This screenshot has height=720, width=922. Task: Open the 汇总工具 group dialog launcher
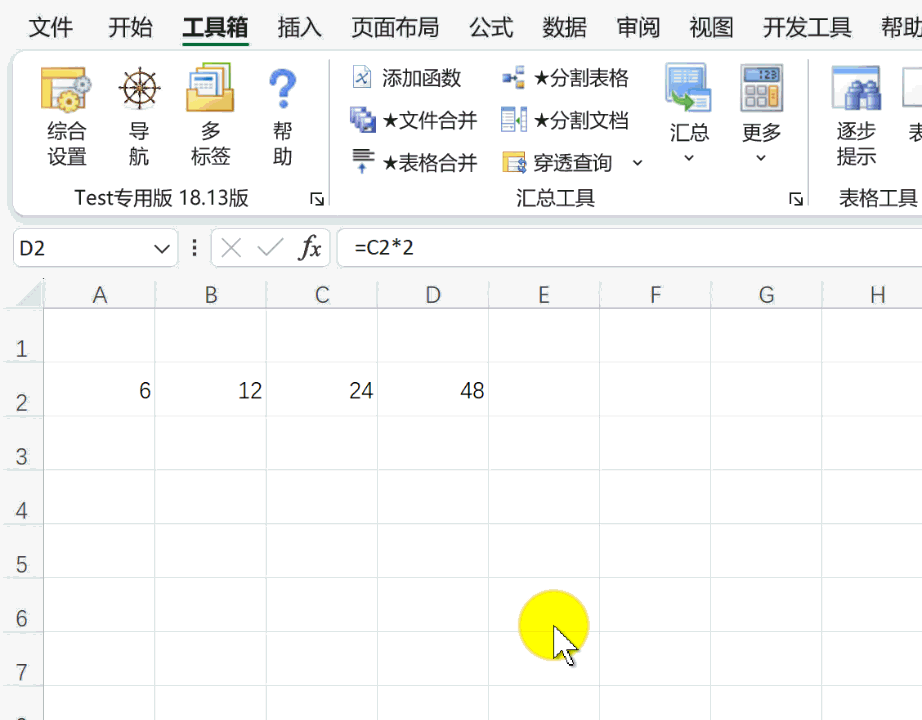[796, 199]
